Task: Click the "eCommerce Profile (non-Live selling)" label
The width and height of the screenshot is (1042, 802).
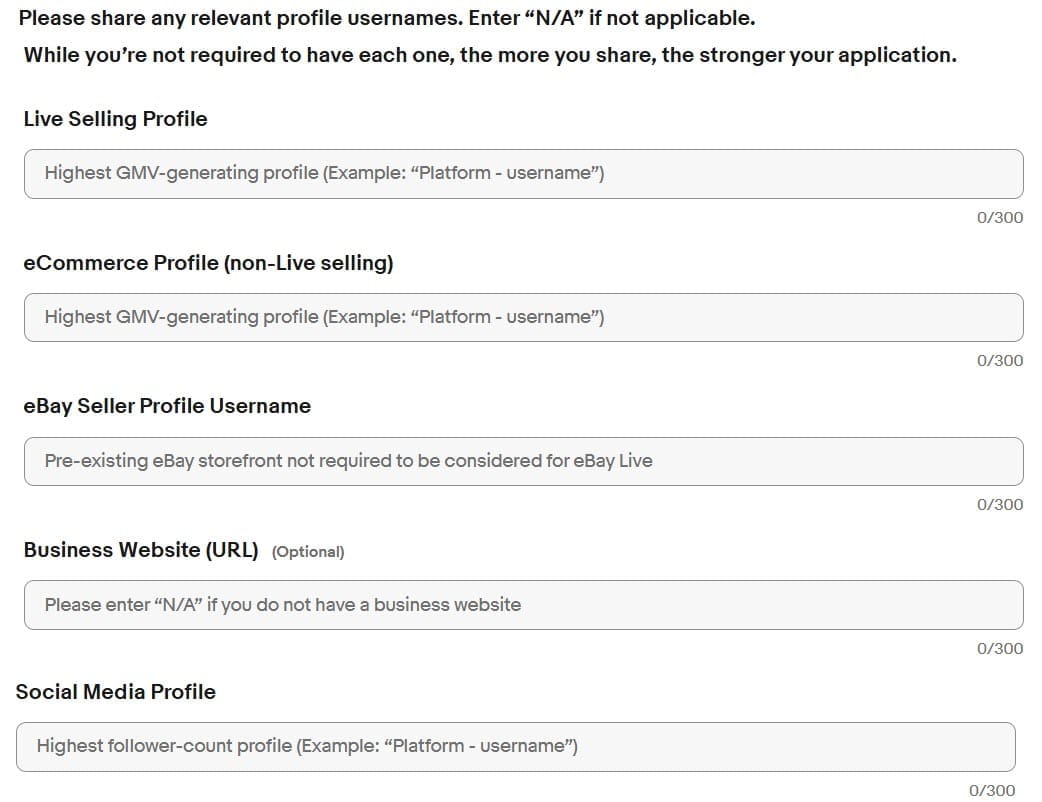Action: 208,263
